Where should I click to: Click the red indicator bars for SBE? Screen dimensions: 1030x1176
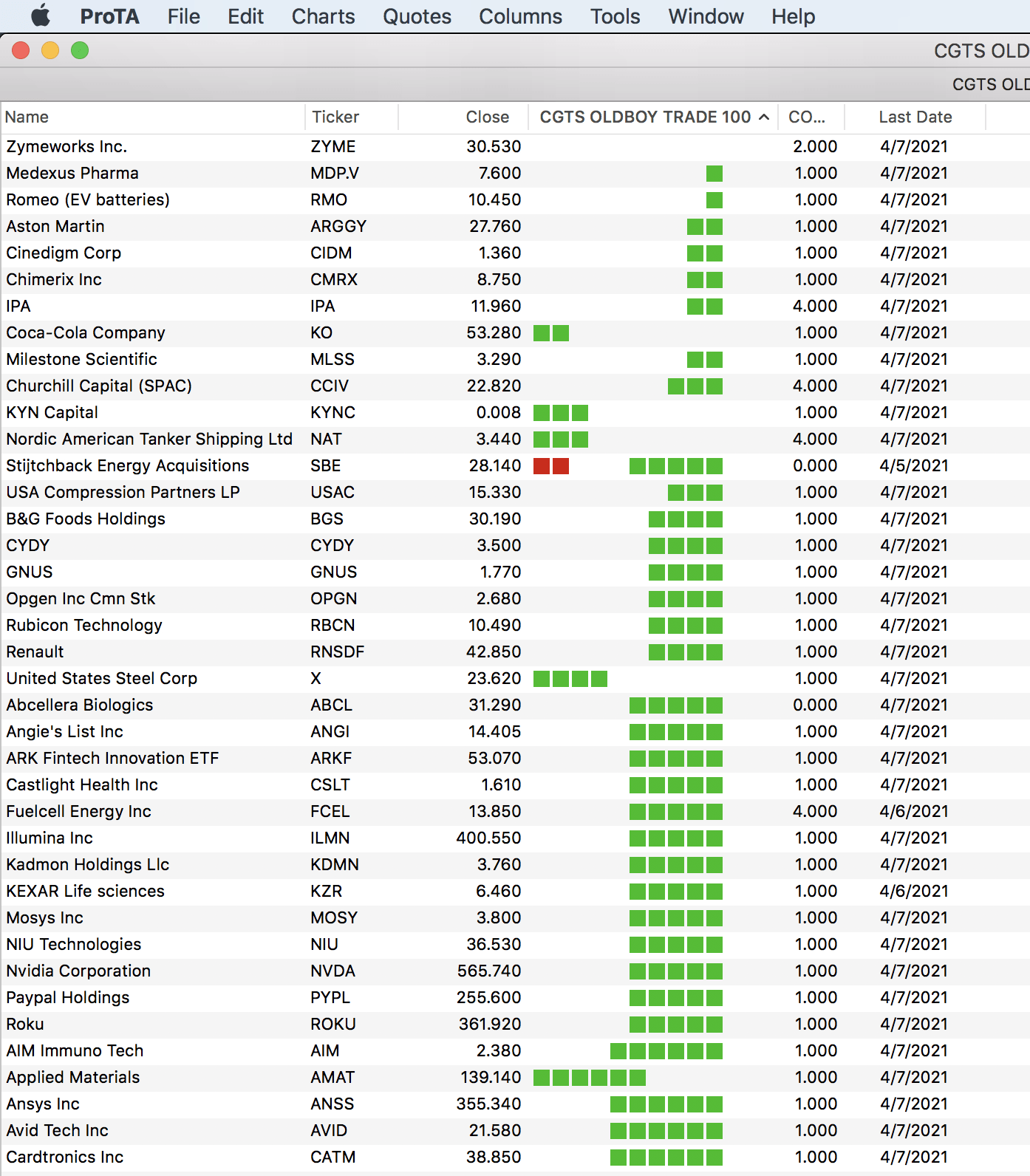pos(551,466)
